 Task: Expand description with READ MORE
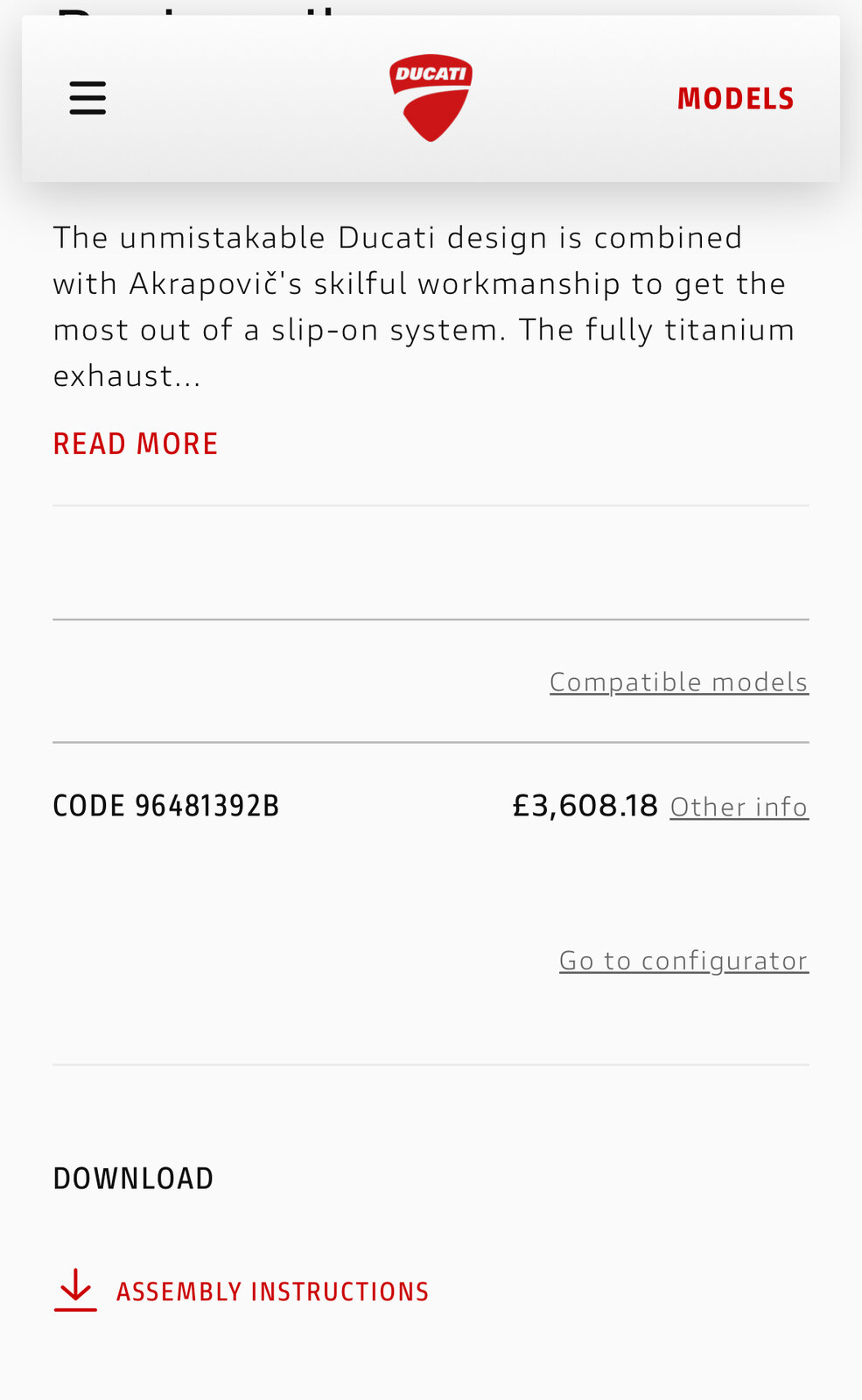coord(136,444)
